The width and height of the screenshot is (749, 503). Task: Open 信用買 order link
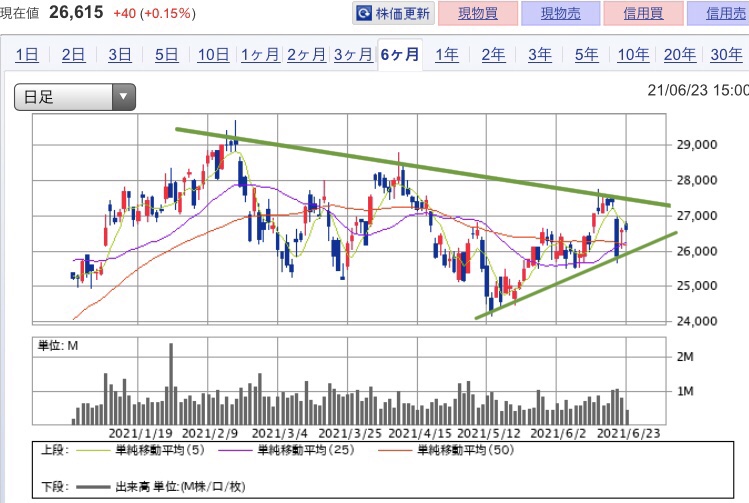click(643, 13)
